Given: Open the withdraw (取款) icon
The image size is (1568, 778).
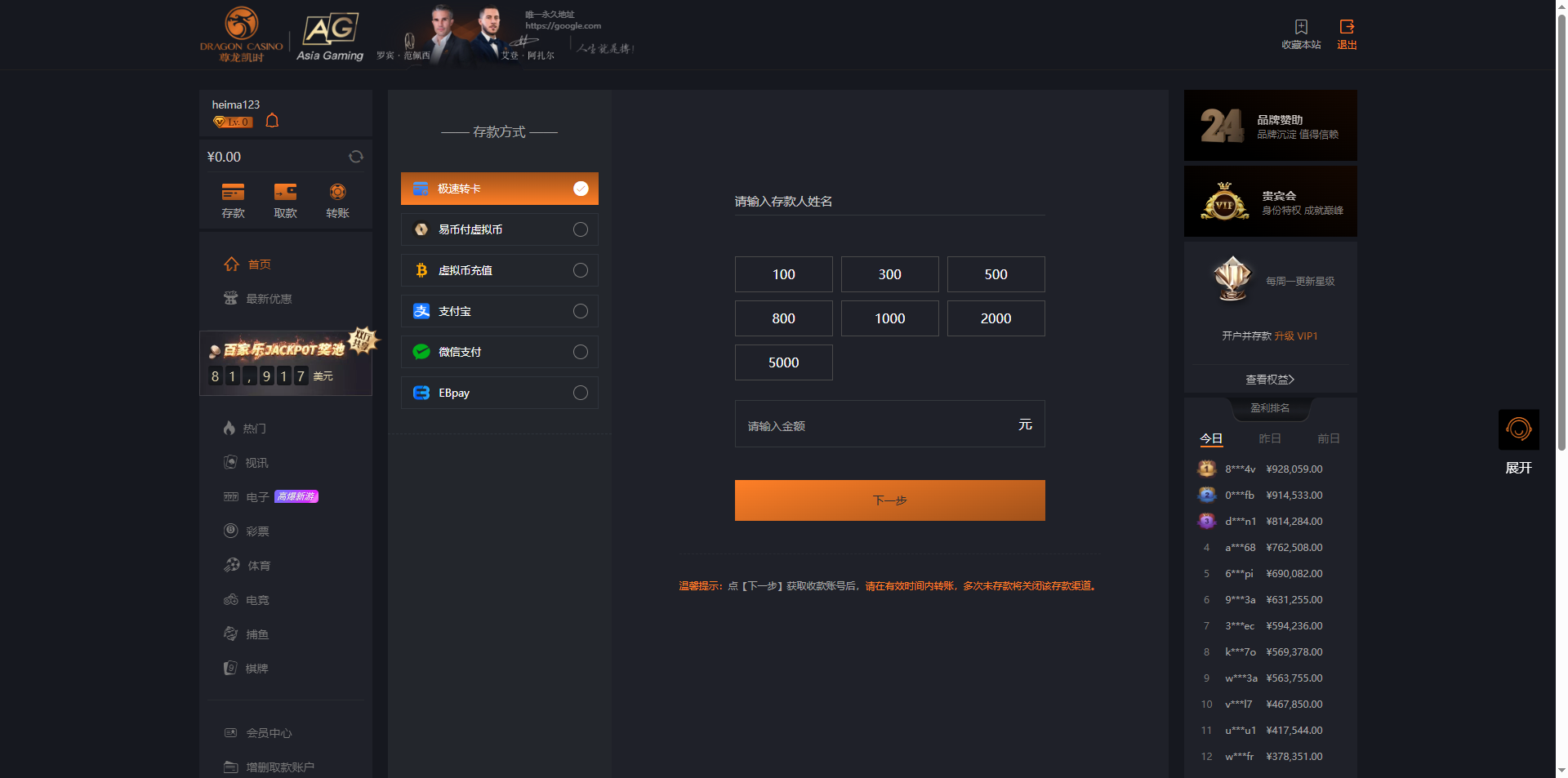Looking at the screenshot, I should click(285, 193).
